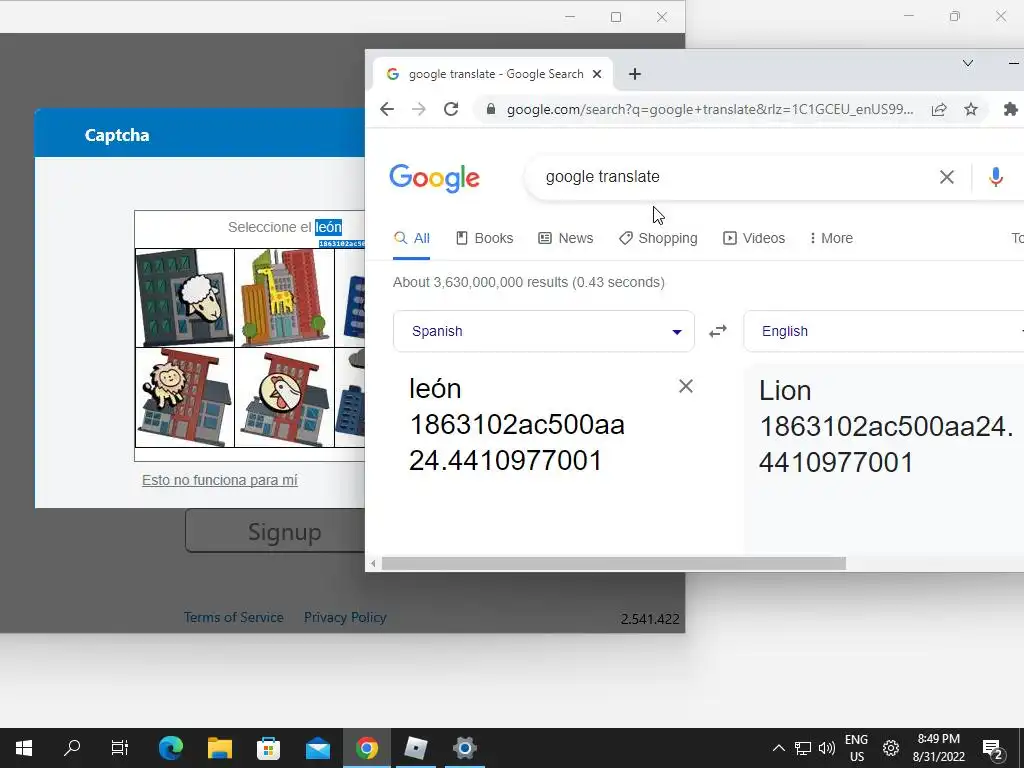Screen dimensions: 1024x768
Task: Switch to the Videos results tab
Action: (754, 238)
